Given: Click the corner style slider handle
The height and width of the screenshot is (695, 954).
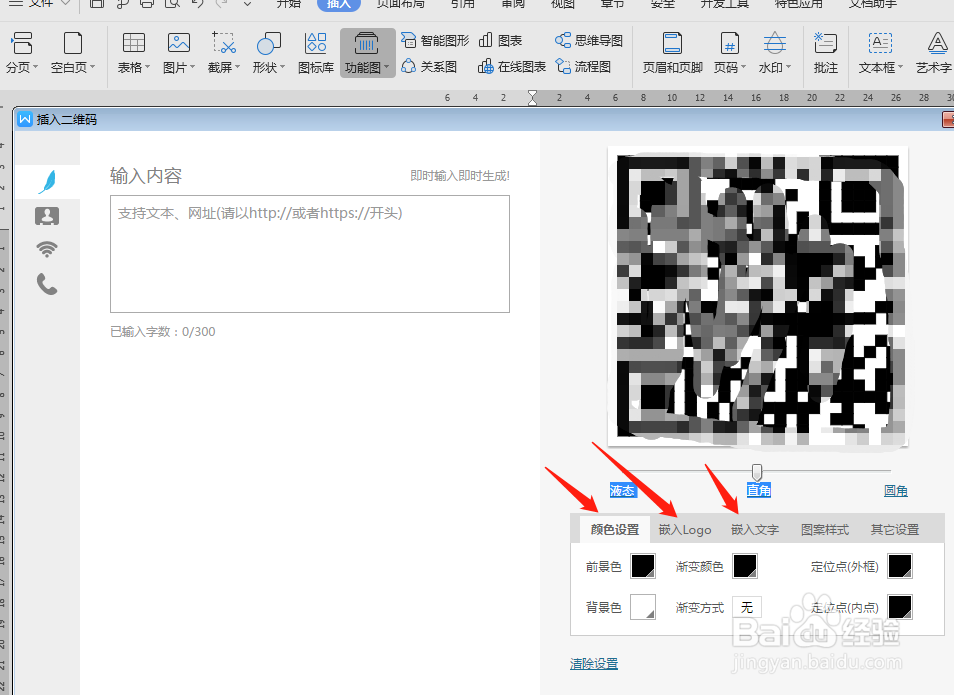Looking at the screenshot, I should pyautogui.click(x=757, y=472).
